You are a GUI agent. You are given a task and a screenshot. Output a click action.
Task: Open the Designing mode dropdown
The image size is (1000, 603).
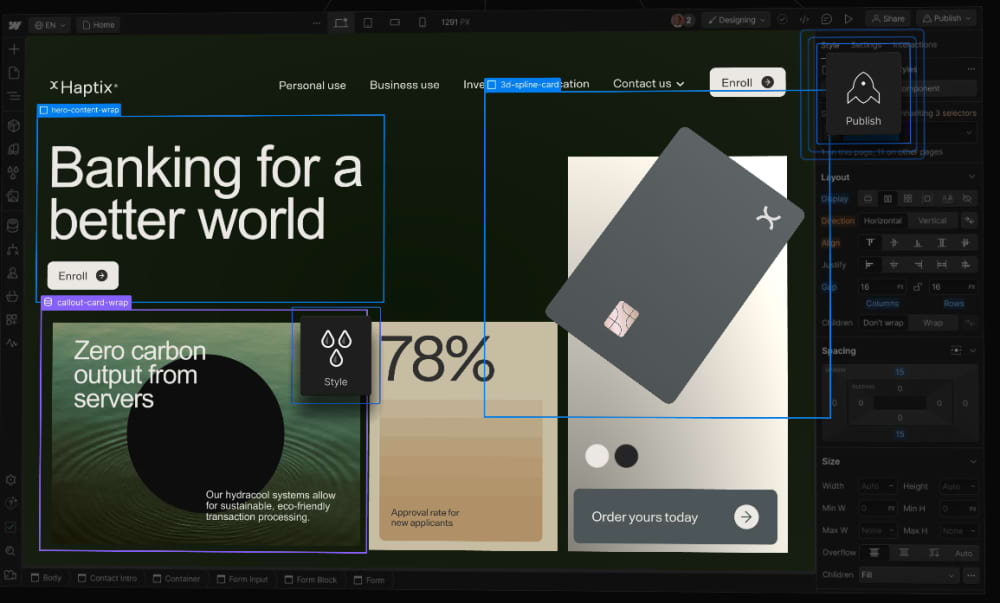(x=736, y=20)
